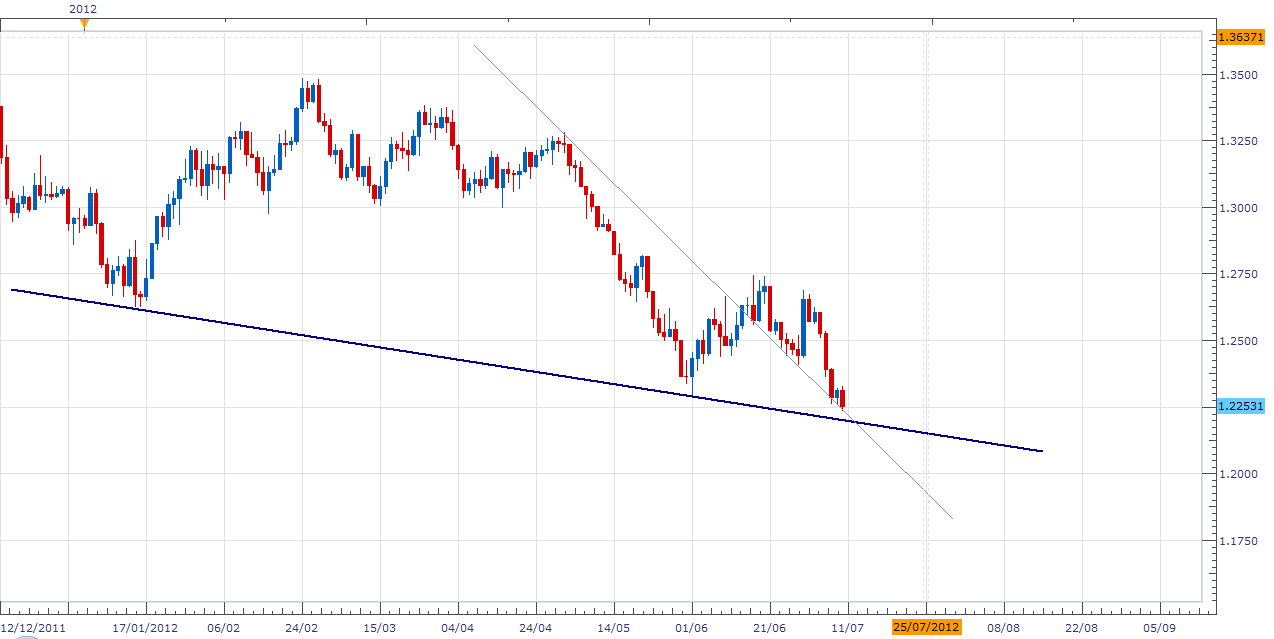Click the 21/06 date axis label
The width and height of the screenshot is (1274, 639).
coord(770,627)
